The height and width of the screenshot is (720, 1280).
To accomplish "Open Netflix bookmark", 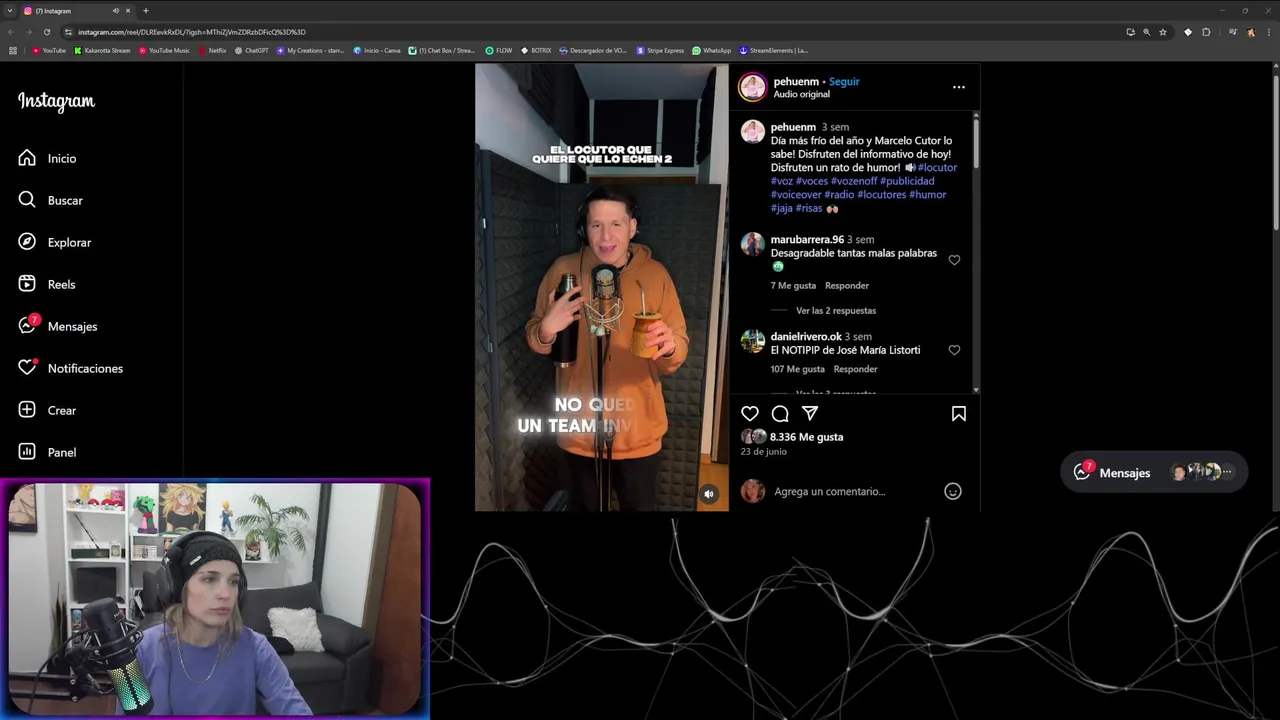I will click(x=213, y=50).
